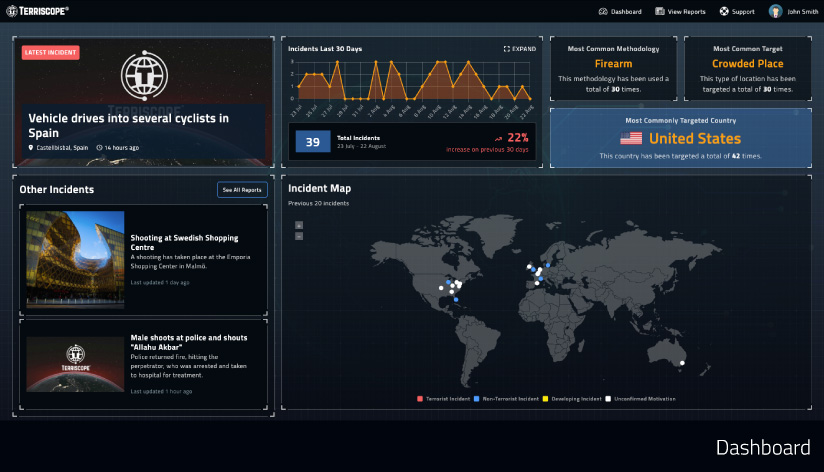This screenshot has width=824, height=472.
Task: Click the 14 hours ago timestamp
Action: (x=121, y=148)
